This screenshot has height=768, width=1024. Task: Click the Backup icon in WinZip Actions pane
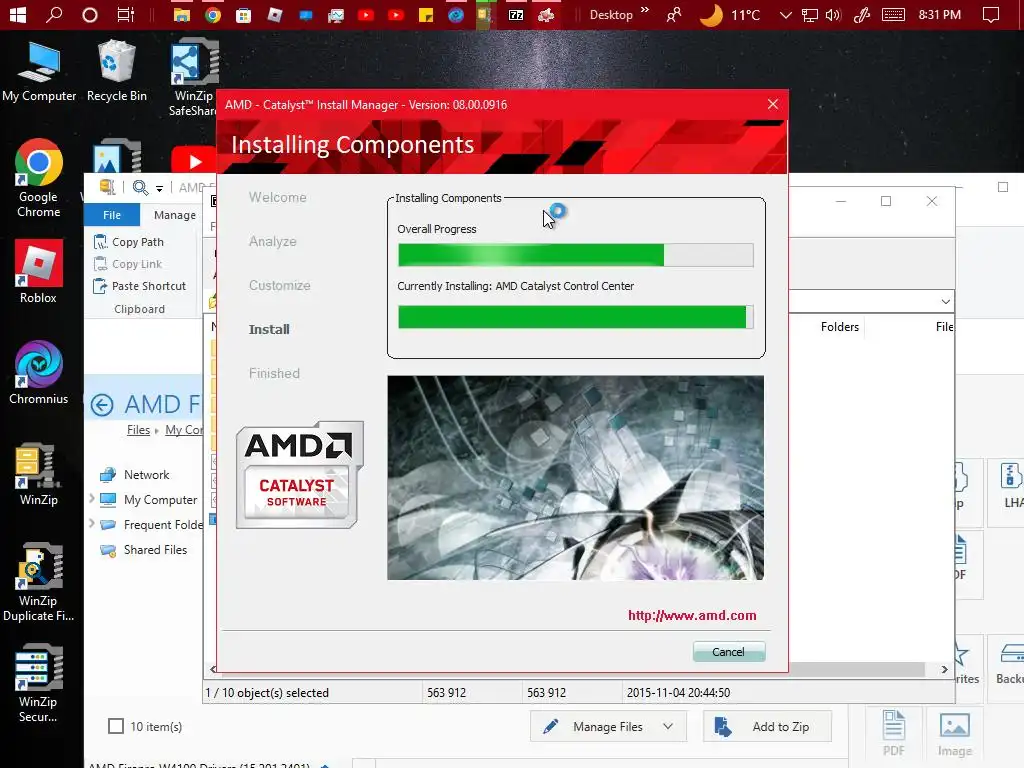1010,665
